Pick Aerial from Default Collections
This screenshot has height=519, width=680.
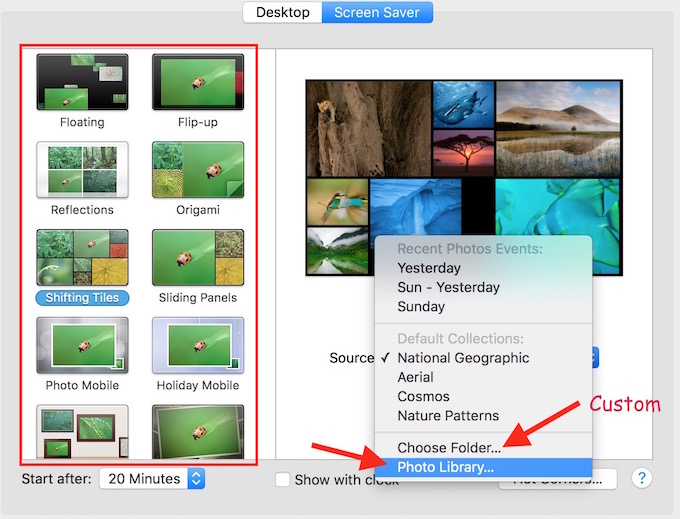click(x=415, y=377)
